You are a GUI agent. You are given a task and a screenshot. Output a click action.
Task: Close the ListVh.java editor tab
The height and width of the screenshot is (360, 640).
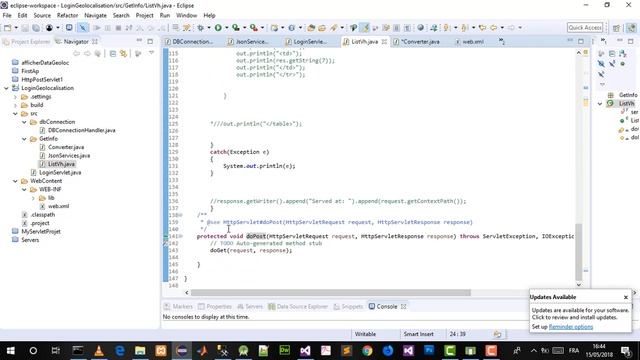(x=384, y=42)
